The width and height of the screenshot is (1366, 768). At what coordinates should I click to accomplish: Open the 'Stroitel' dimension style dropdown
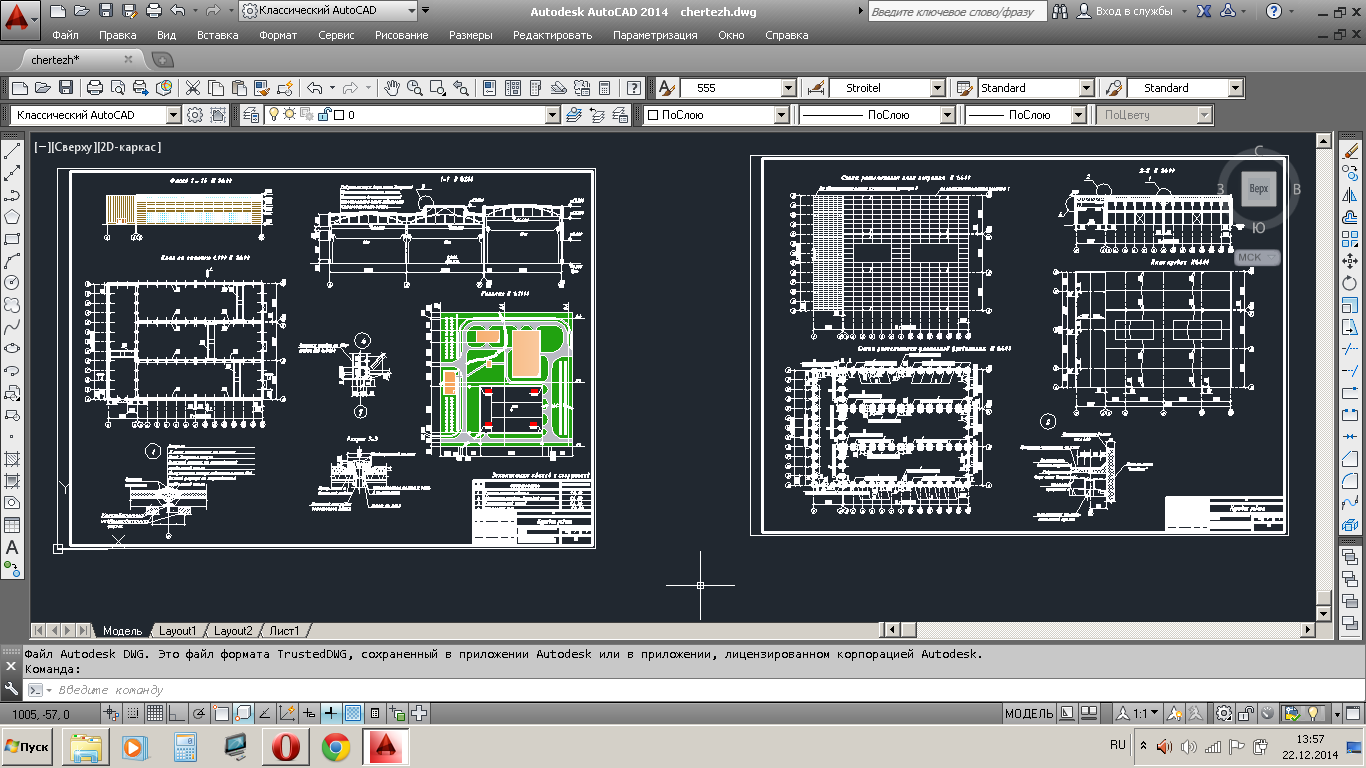(x=937, y=88)
